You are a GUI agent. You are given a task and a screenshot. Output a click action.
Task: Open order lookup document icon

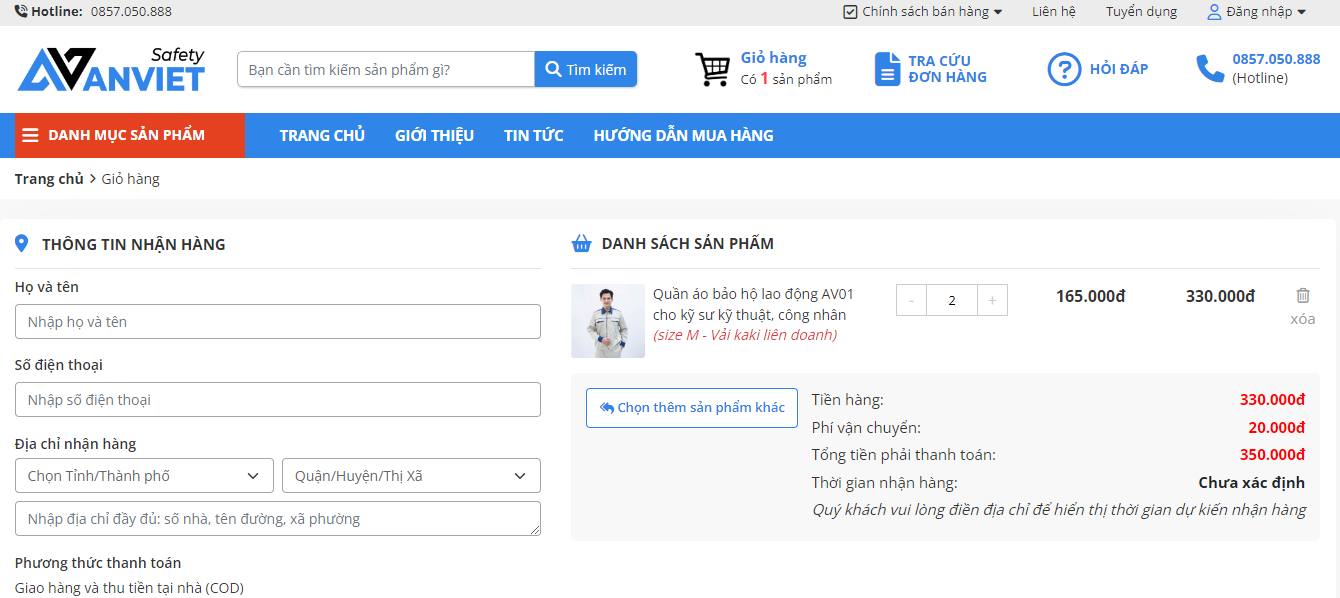point(887,69)
